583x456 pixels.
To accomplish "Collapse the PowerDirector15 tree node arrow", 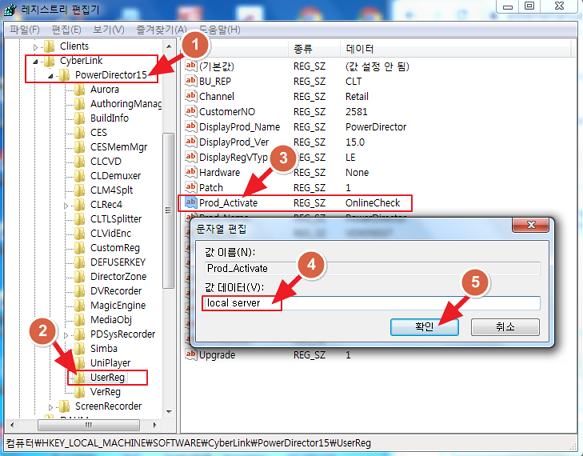I will point(51,76).
